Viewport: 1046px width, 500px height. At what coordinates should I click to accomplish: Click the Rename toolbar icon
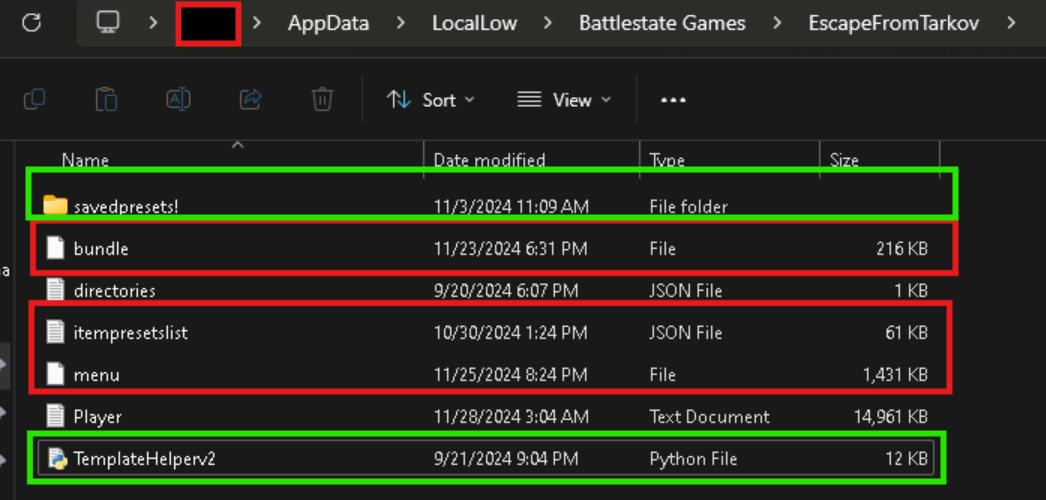click(178, 99)
